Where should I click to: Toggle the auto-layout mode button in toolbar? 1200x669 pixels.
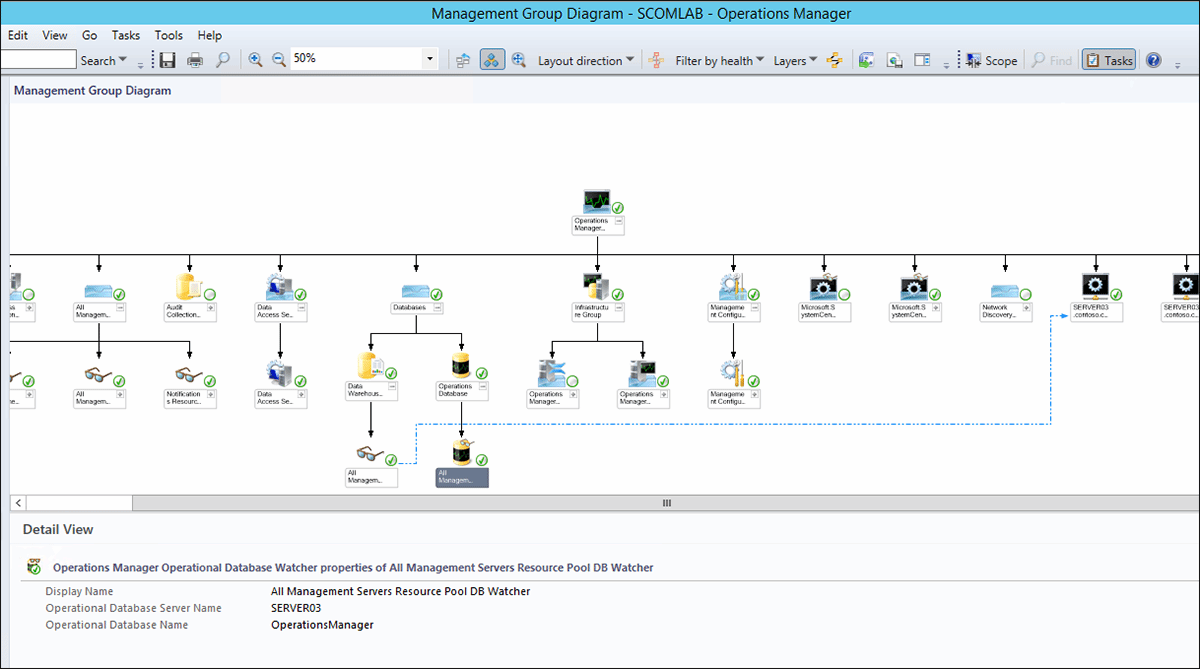pyautogui.click(x=491, y=60)
